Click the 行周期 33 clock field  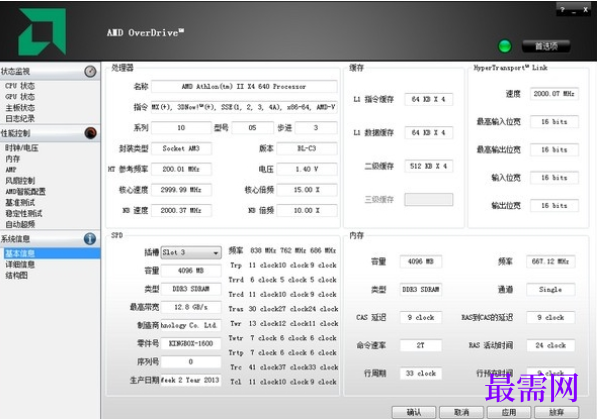pos(421,373)
